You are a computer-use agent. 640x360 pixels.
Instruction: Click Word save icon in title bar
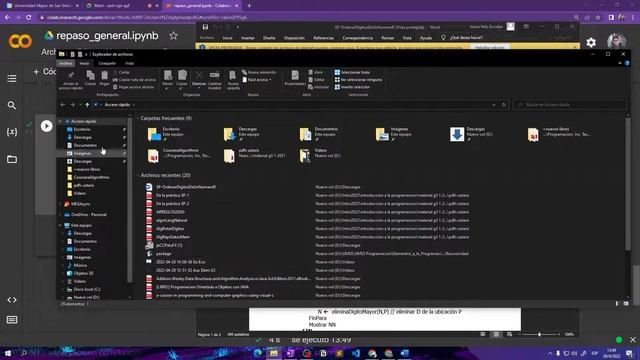tap(205, 27)
